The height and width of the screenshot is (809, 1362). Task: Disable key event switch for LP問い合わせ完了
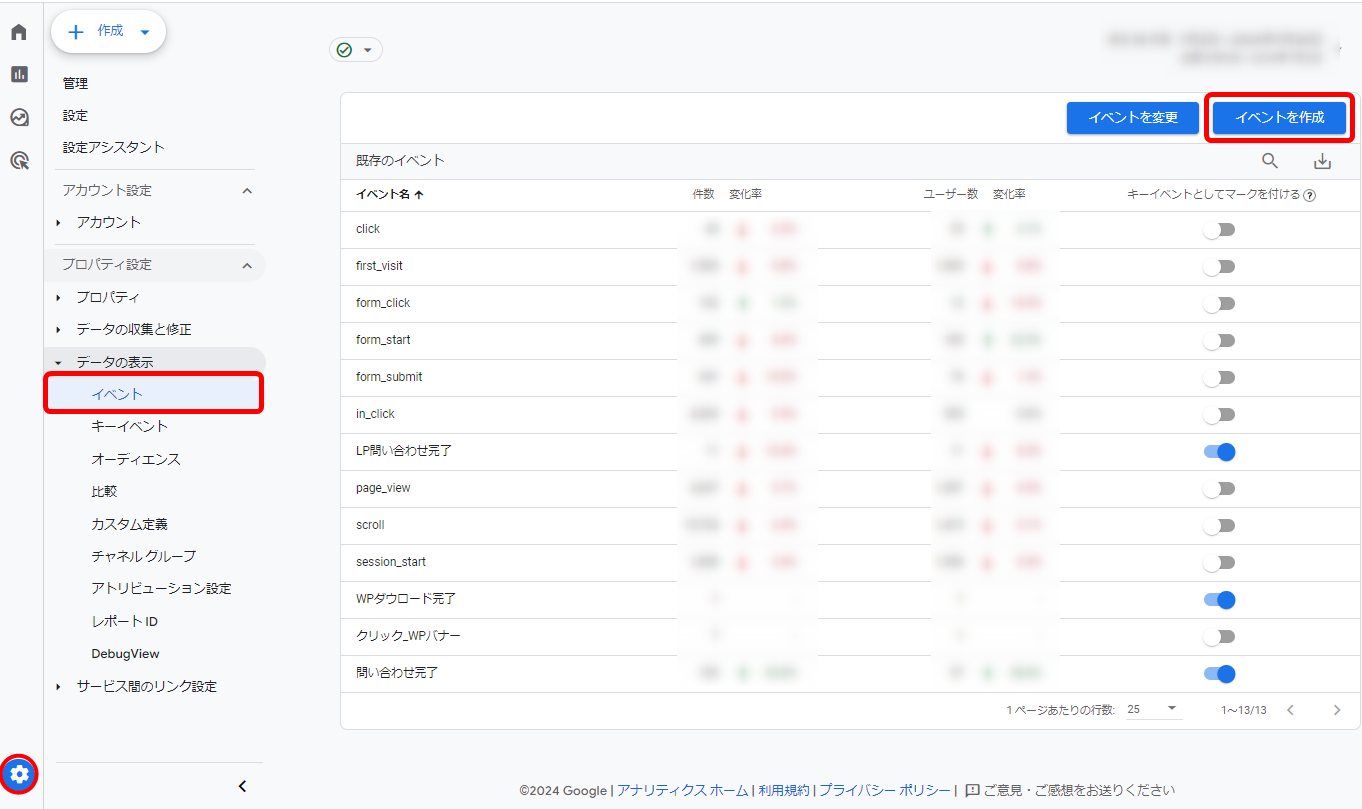pos(1220,452)
